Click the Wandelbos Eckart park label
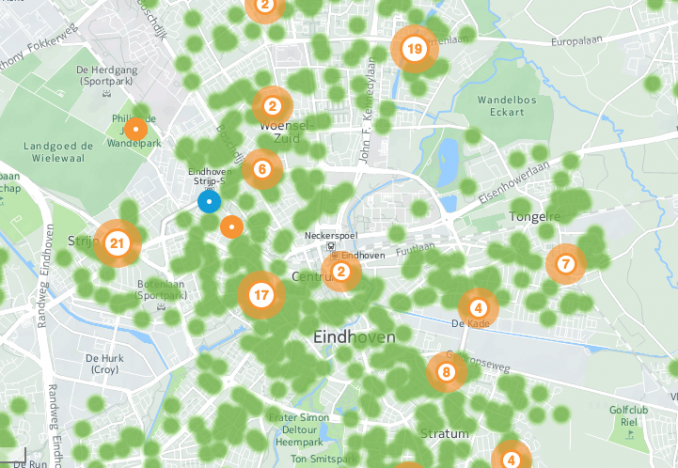Screen dimensions: 678x468 [x=507, y=106]
